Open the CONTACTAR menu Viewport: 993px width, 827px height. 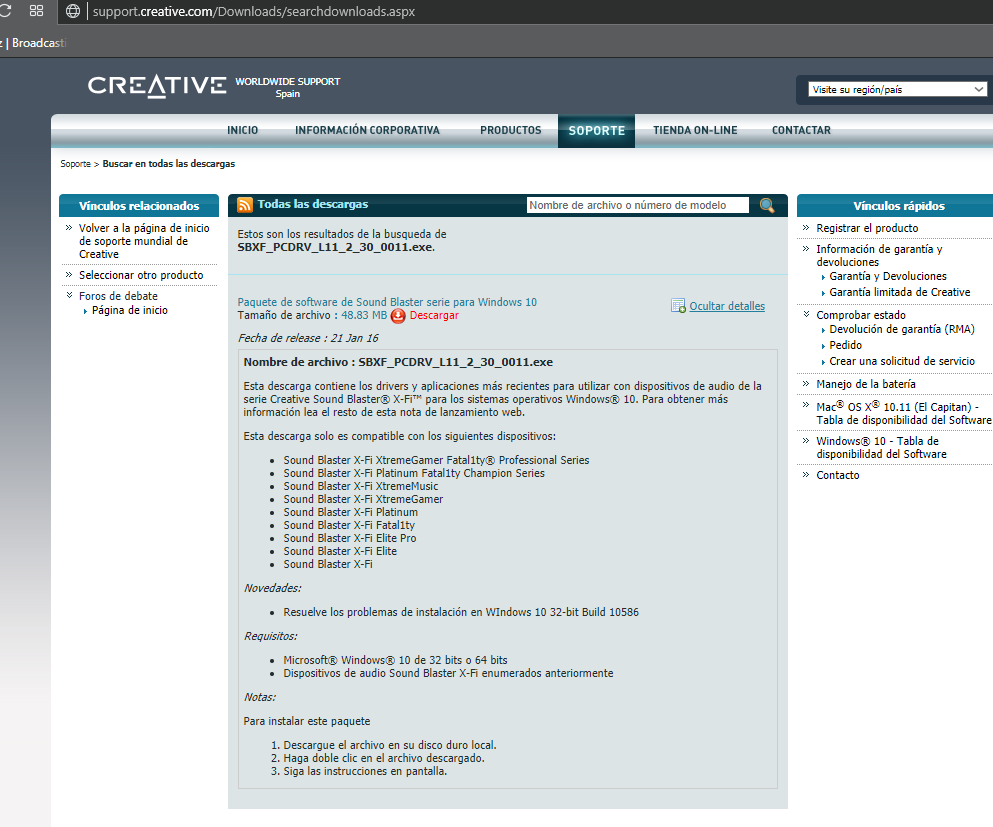pos(801,130)
